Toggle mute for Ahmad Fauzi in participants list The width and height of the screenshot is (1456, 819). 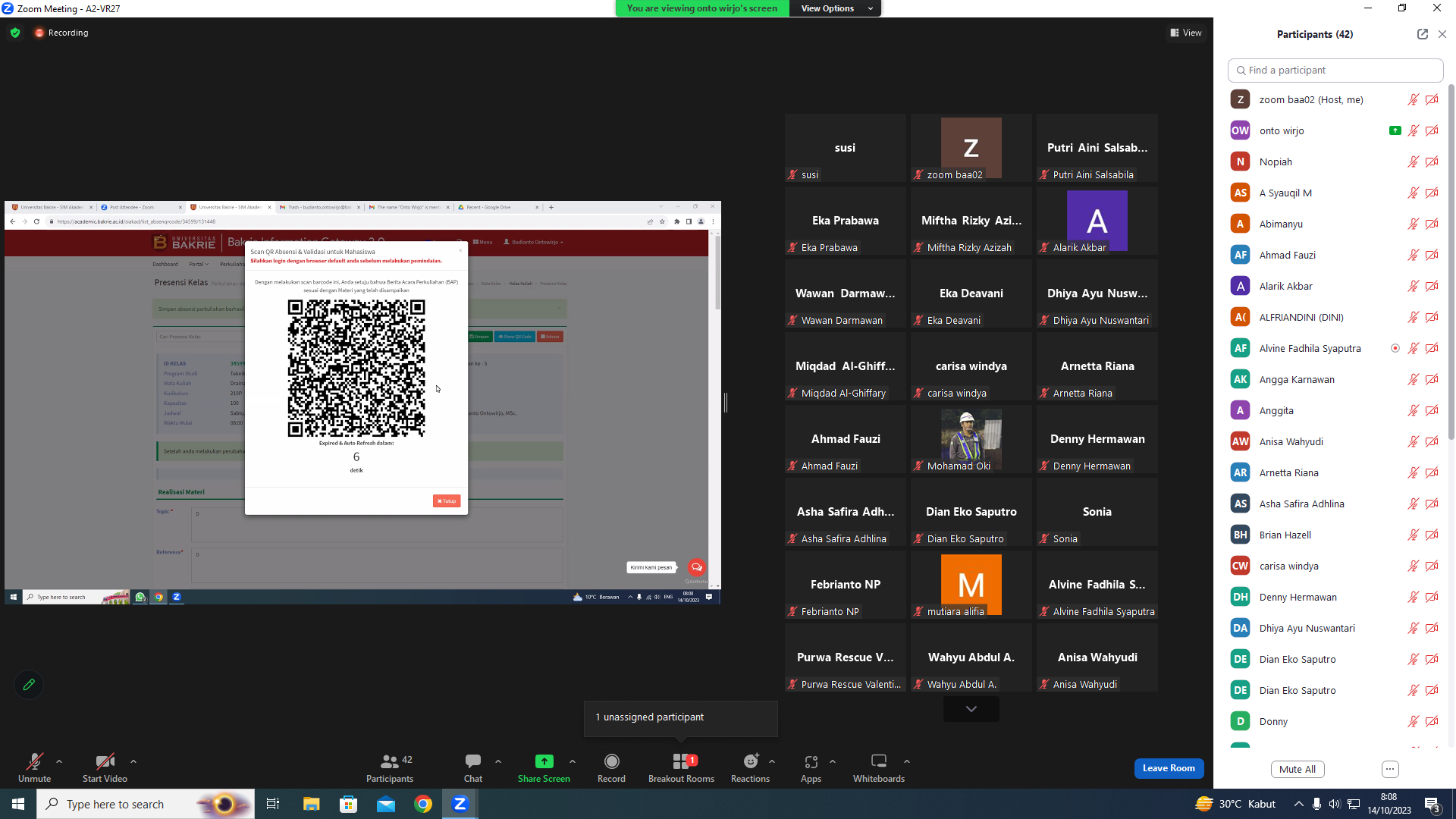1414,255
